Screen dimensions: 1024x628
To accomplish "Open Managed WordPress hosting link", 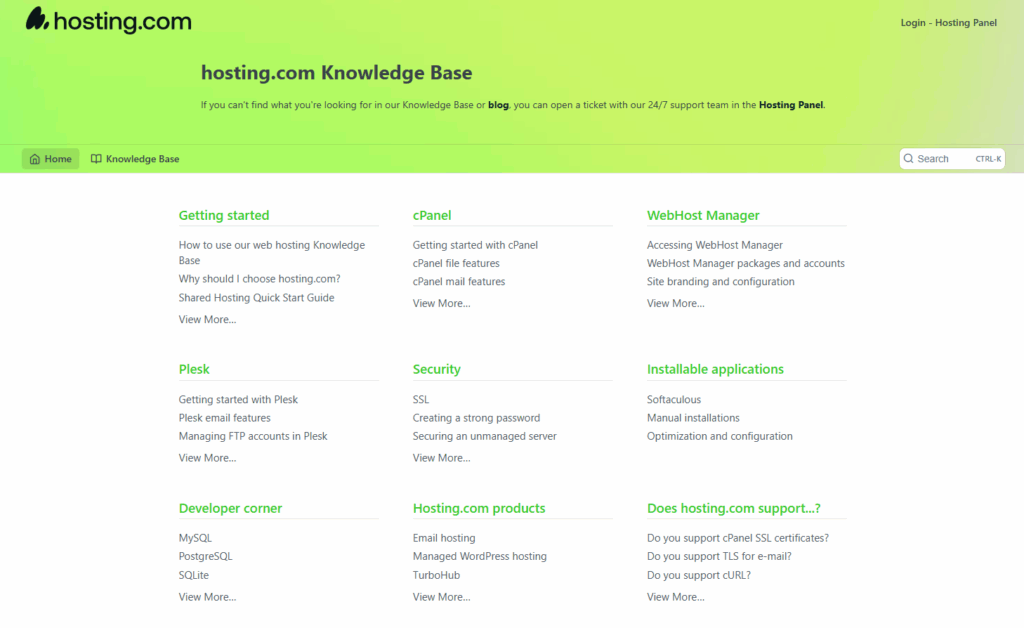I will click(x=479, y=556).
